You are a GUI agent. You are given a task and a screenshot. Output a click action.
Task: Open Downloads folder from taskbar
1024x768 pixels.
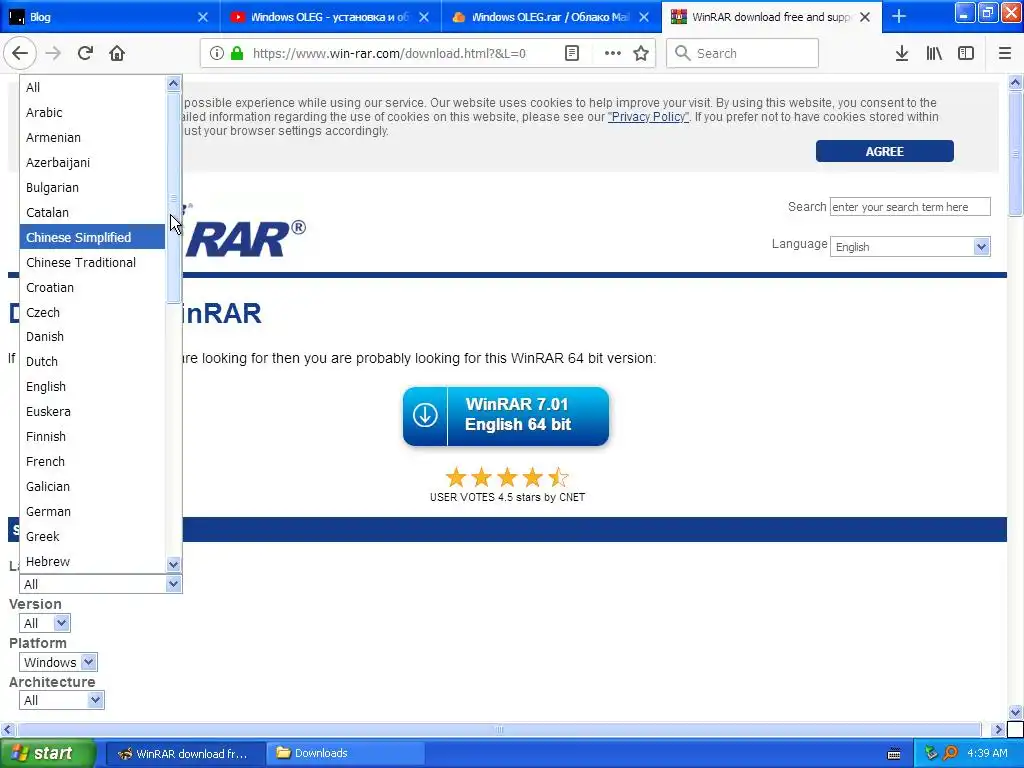coord(347,754)
